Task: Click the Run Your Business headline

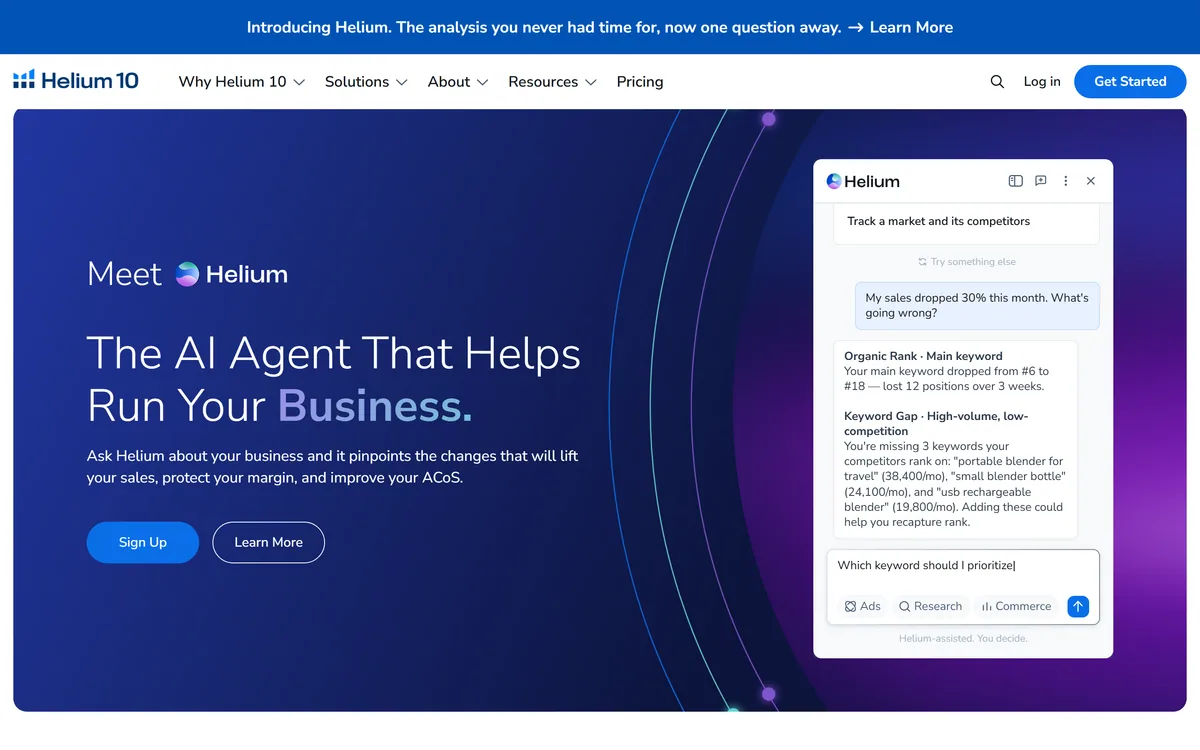Action: [x=280, y=406]
